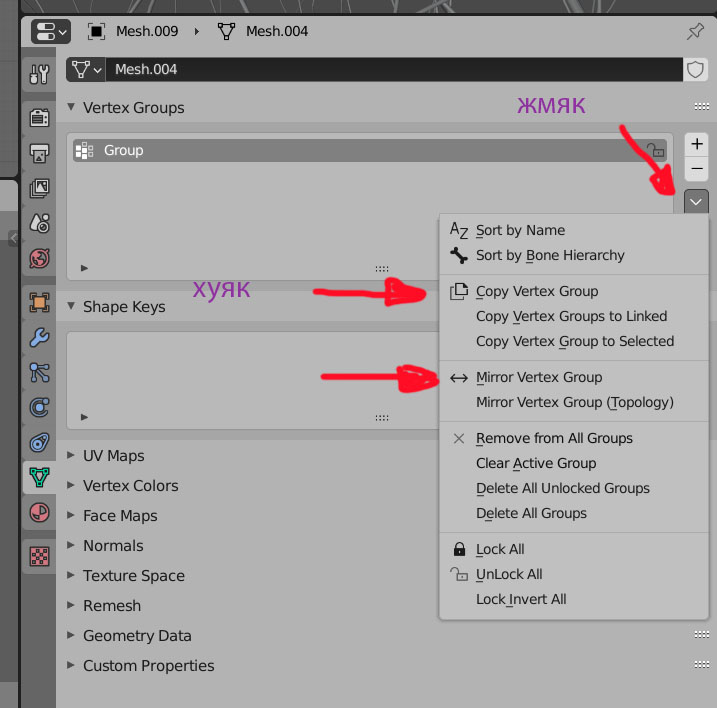Viewport: 717px width, 708px height.
Task: Choose Remove from All Groups
Action: pos(574,438)
